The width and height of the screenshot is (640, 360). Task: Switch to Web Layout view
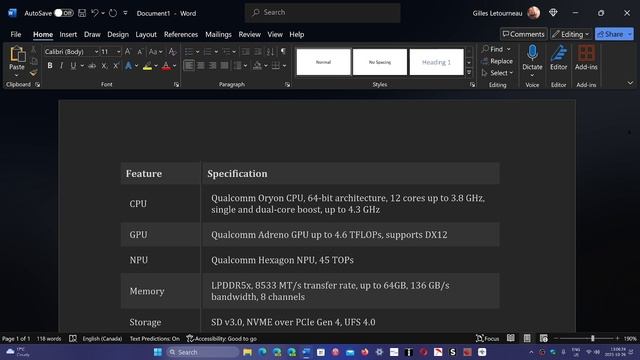(544, 338)
